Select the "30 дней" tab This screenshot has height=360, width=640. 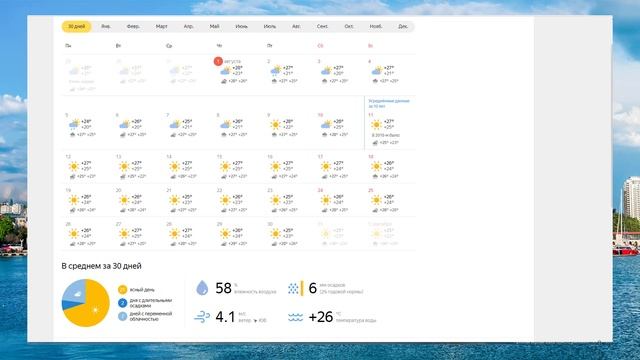[x=76, y=27]
